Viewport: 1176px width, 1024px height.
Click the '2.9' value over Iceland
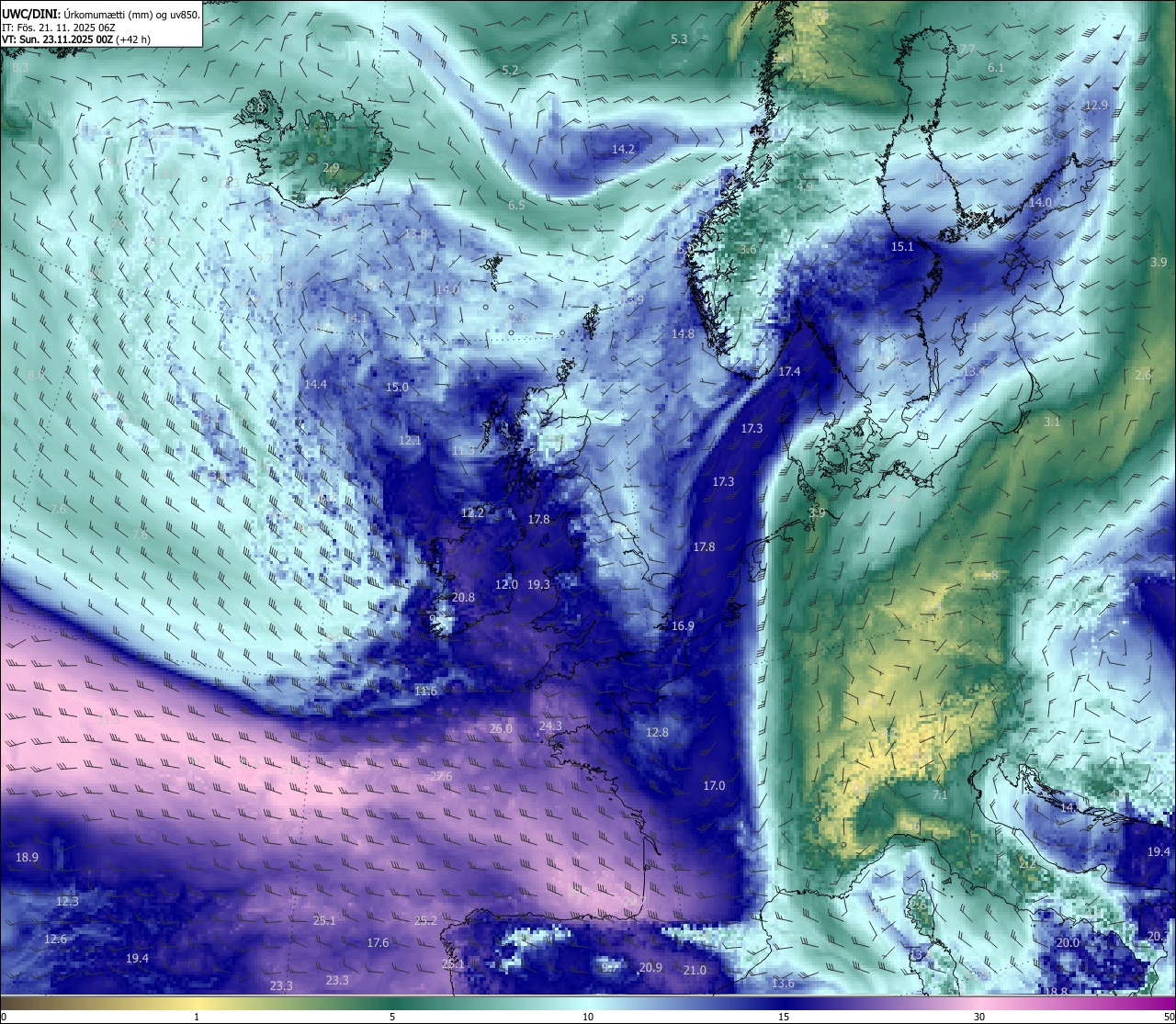pyautogui.click(x=332, y=168)
